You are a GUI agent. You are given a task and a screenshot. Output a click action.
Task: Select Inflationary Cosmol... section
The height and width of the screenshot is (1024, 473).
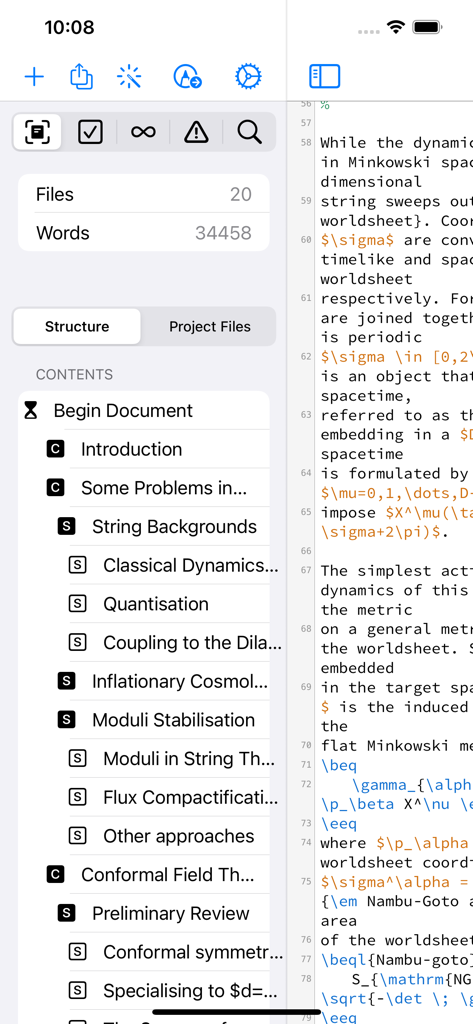click(144, 681)
